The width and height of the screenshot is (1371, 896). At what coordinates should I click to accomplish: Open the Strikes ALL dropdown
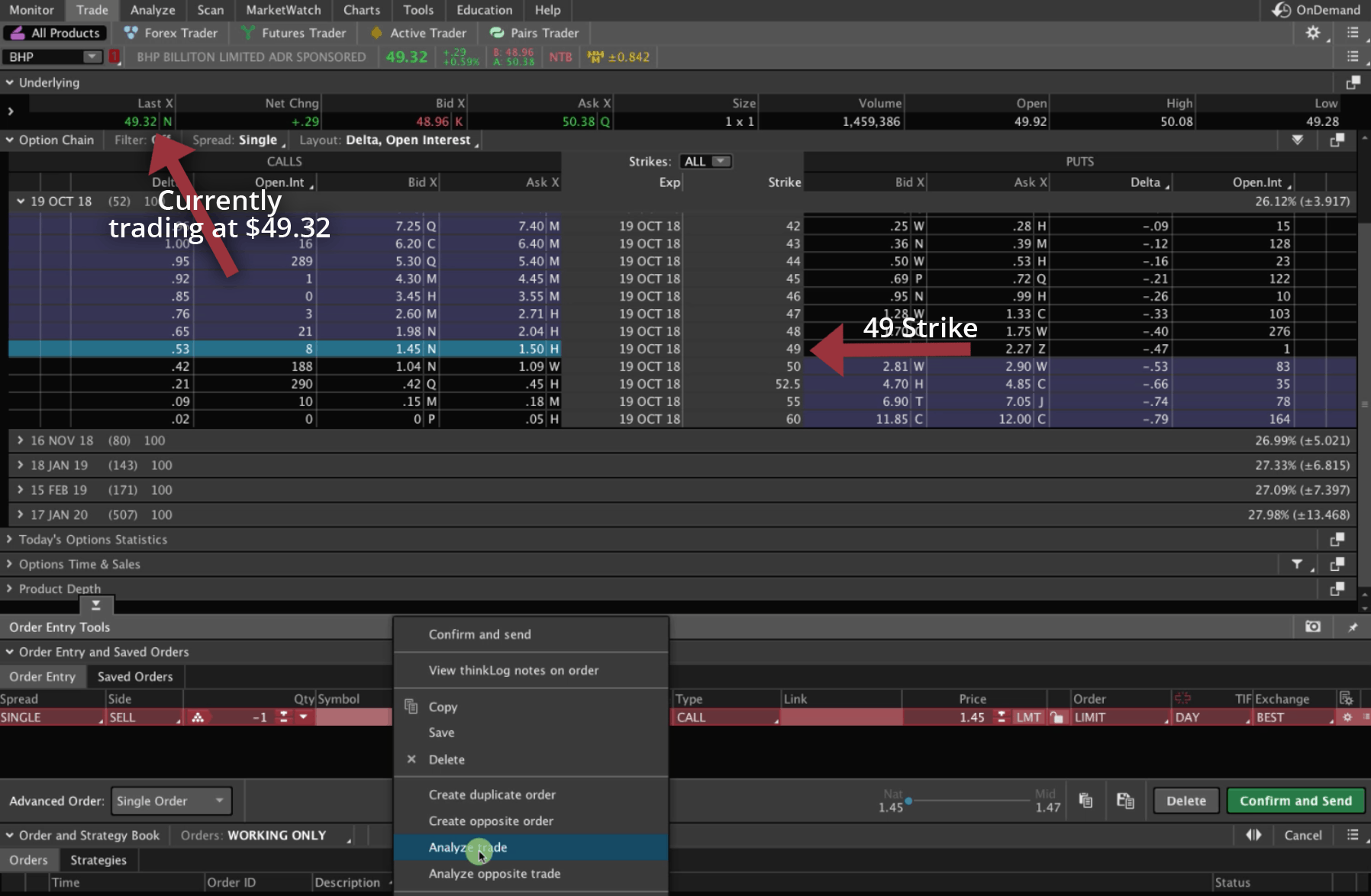705,162
